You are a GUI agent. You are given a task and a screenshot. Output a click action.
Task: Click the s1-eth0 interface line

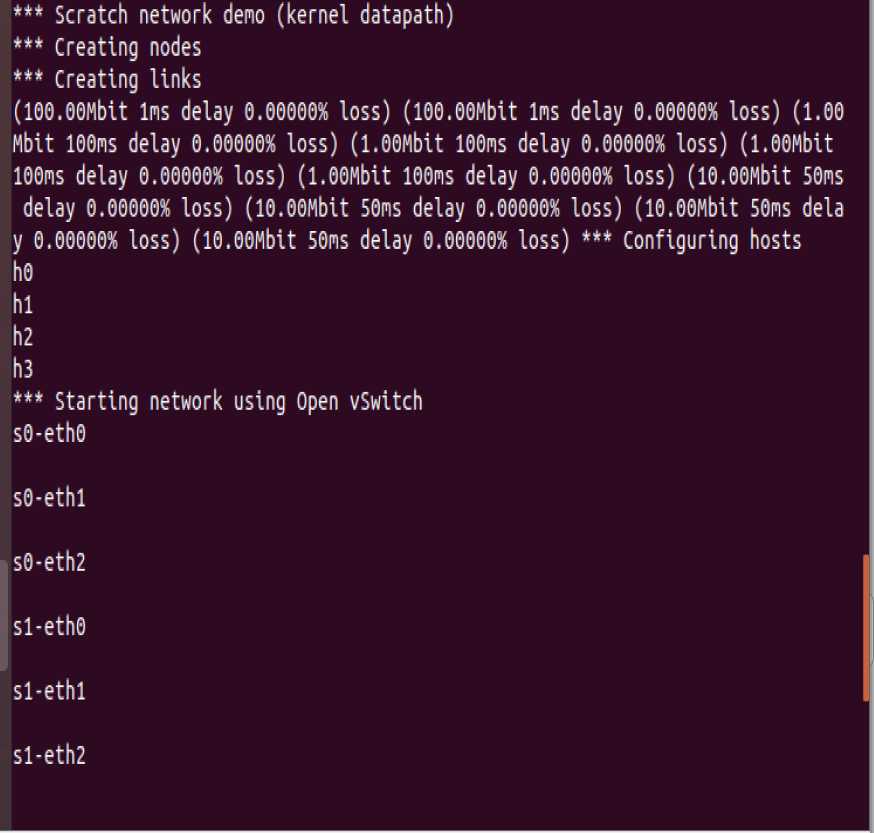[x=49, y=627]
